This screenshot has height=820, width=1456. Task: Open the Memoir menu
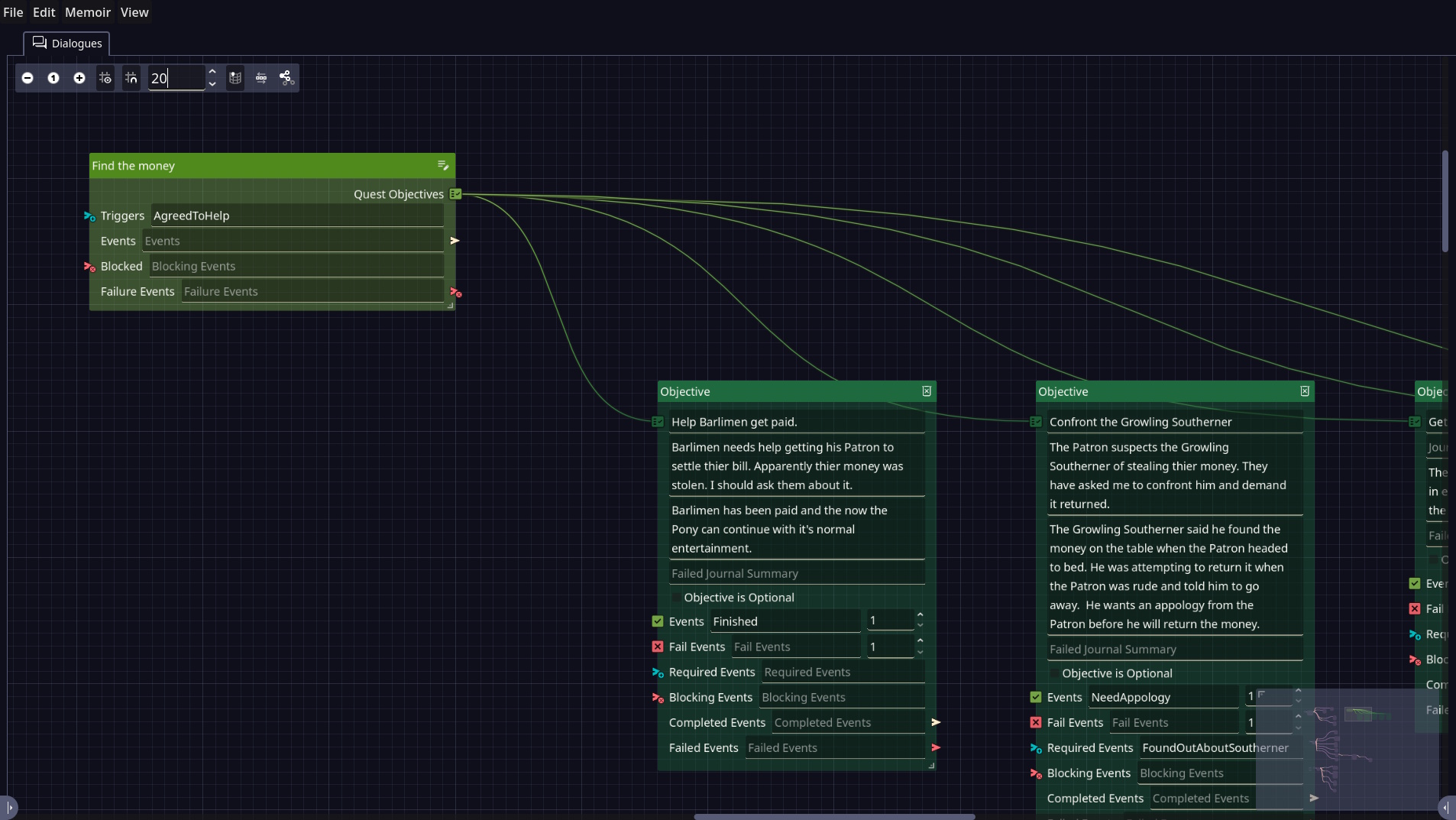click(88, 12)
